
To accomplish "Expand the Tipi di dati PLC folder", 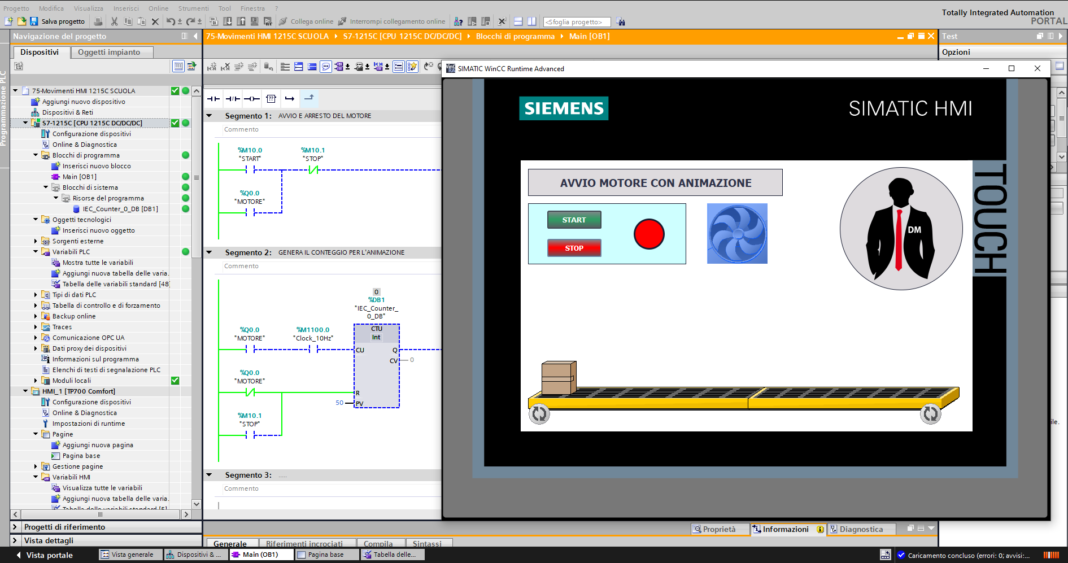I will coord(36,295).
